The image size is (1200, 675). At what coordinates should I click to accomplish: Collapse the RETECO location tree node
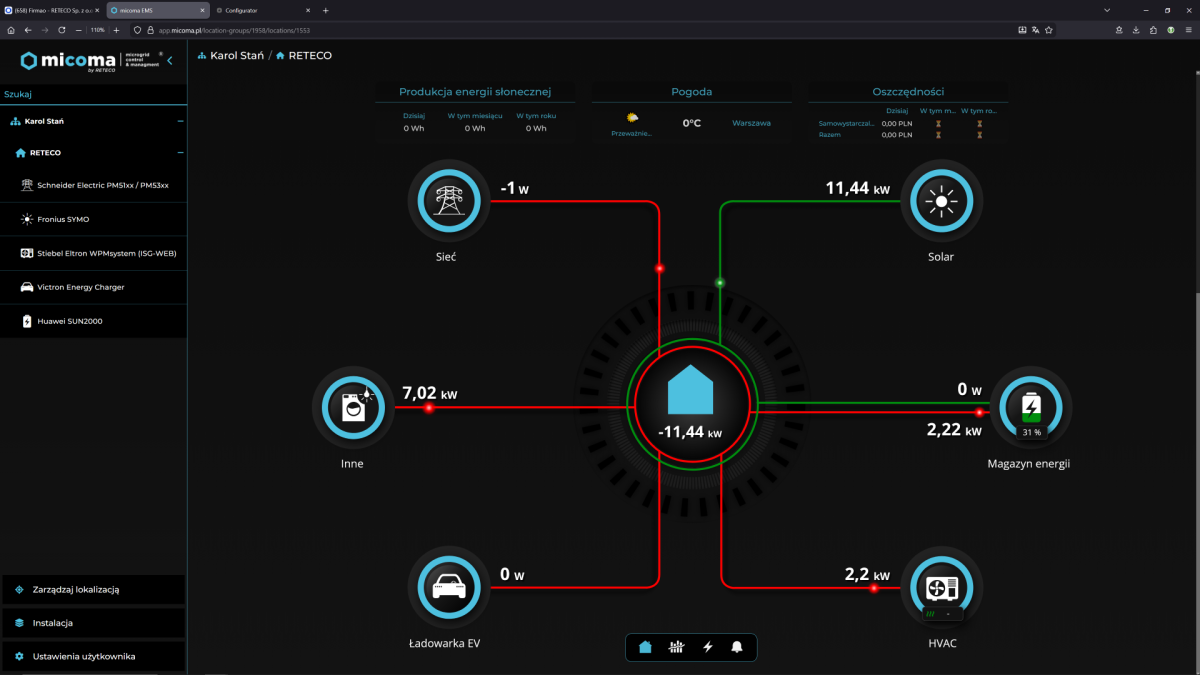[180, 153]
